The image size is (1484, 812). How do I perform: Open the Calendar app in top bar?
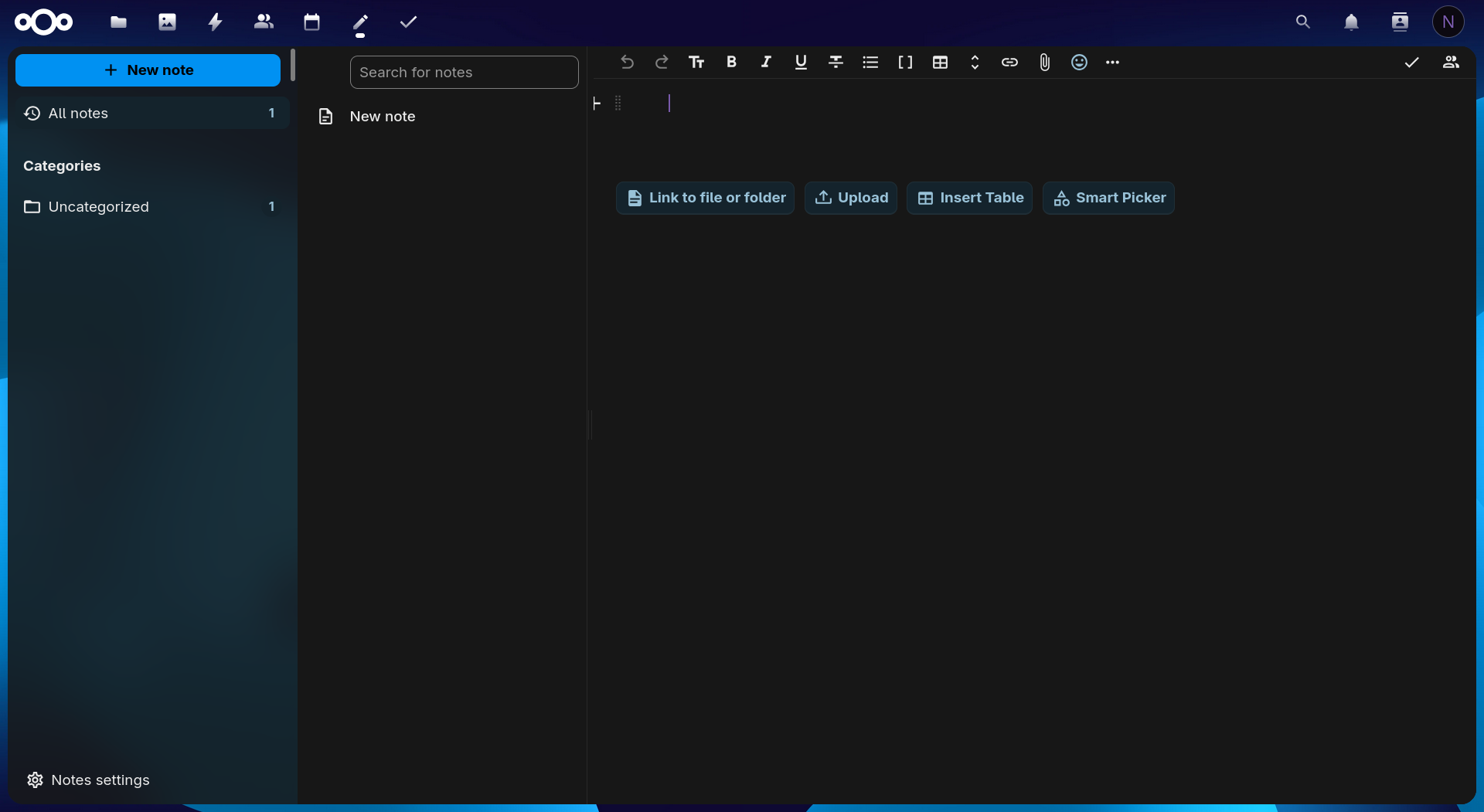point(311,22)
